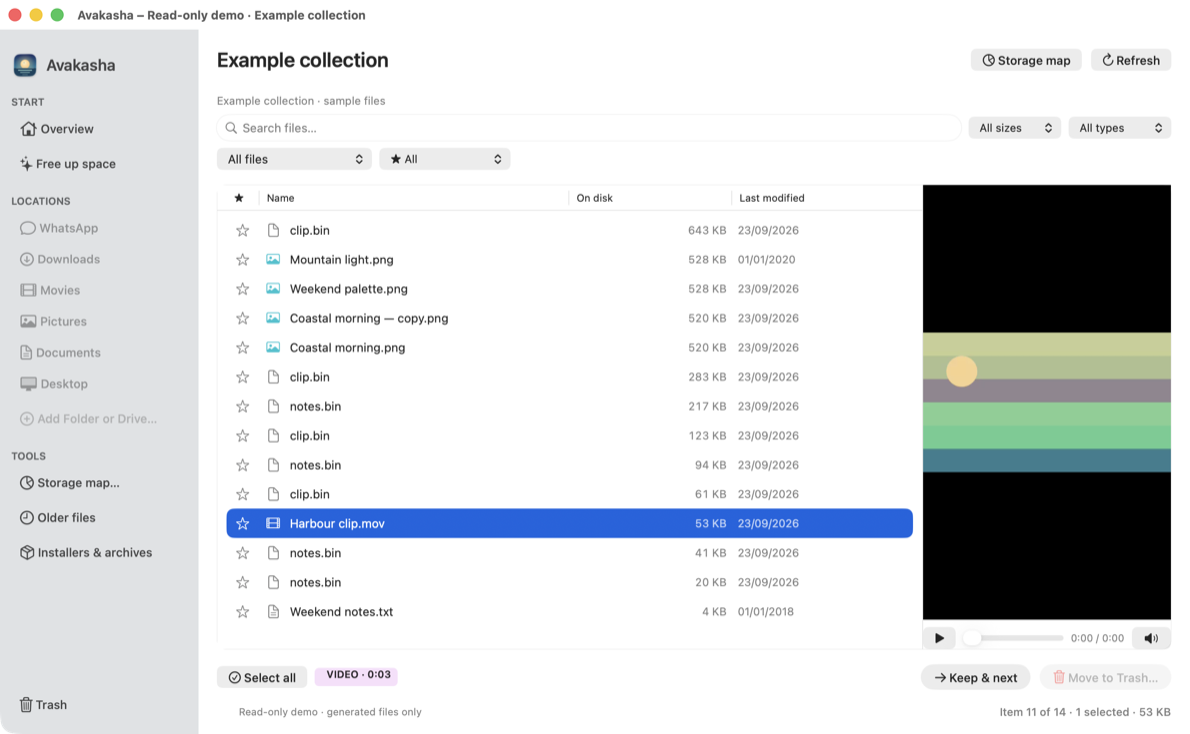Image resolution: width=1190 pixels, height=734 pixels.
Task: Open the Overview home page
Action: click(57, 129)
